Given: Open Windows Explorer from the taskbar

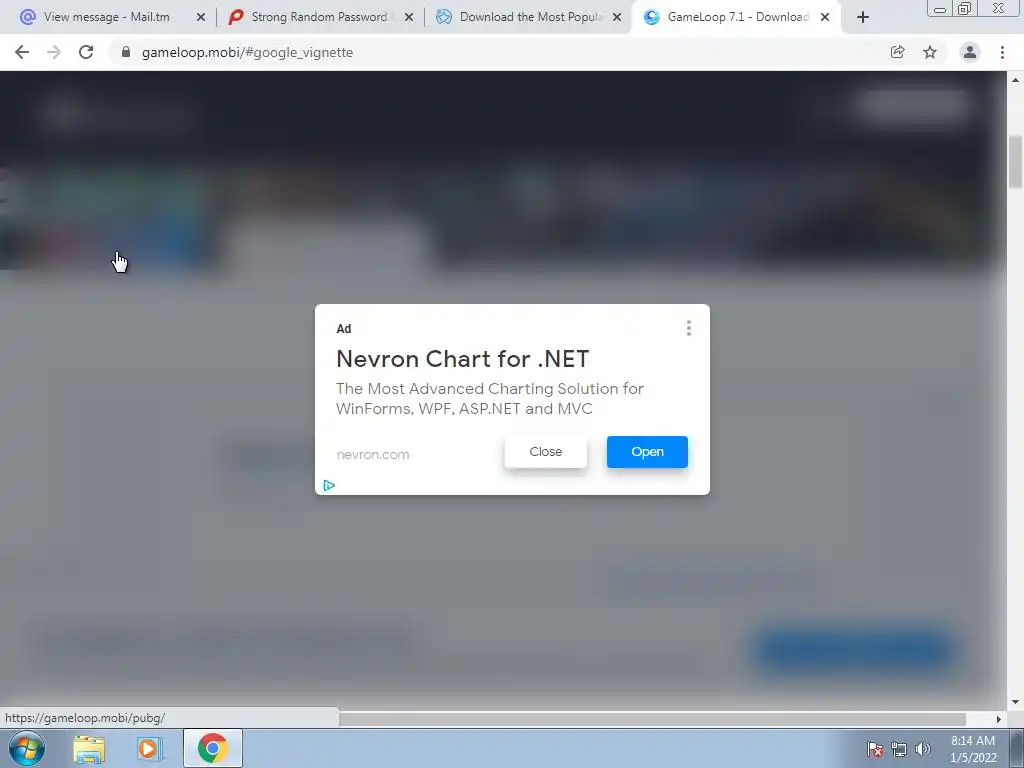Looking at the screenshot, I should click(89, 749).
